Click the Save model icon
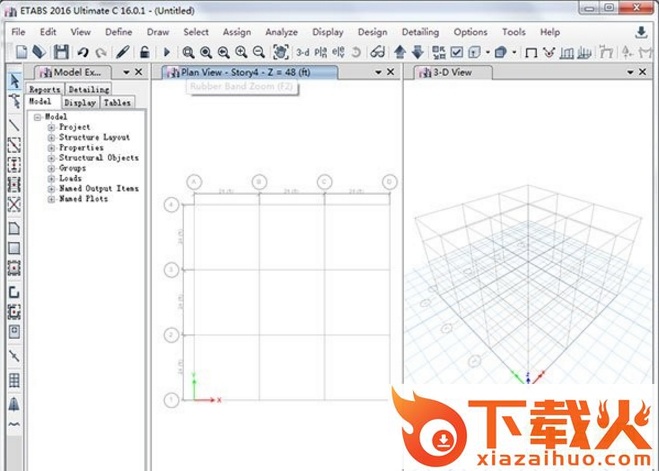The height and width of the screenshot is (471, 659). (61, 52)
